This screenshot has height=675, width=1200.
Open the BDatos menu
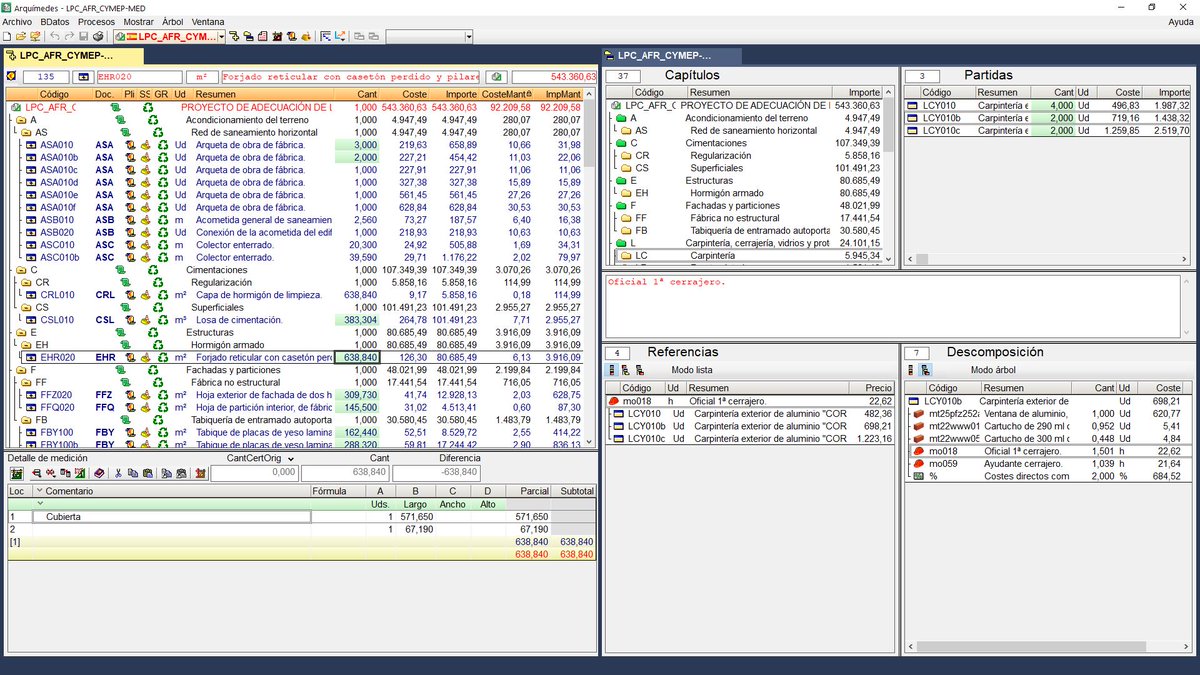pos(56,21)
